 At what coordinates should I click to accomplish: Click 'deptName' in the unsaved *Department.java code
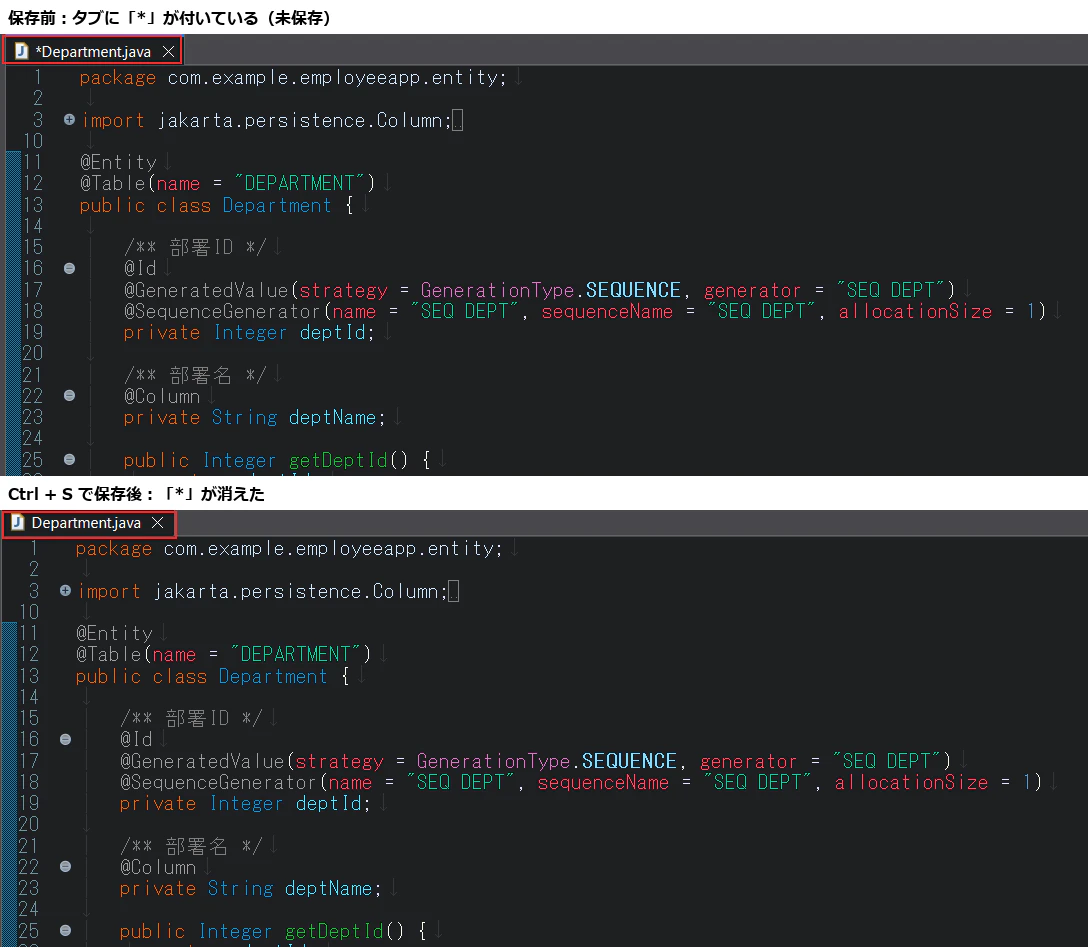coord(332,418)
